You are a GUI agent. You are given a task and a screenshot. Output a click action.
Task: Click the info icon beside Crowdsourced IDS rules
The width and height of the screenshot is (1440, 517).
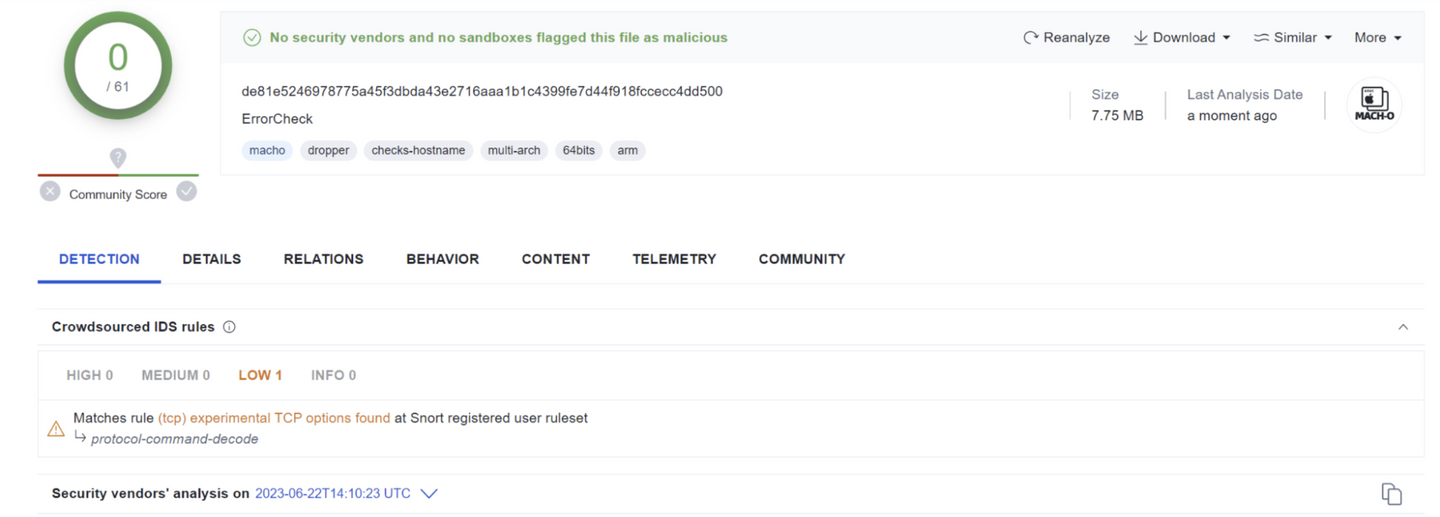[229, 327]
